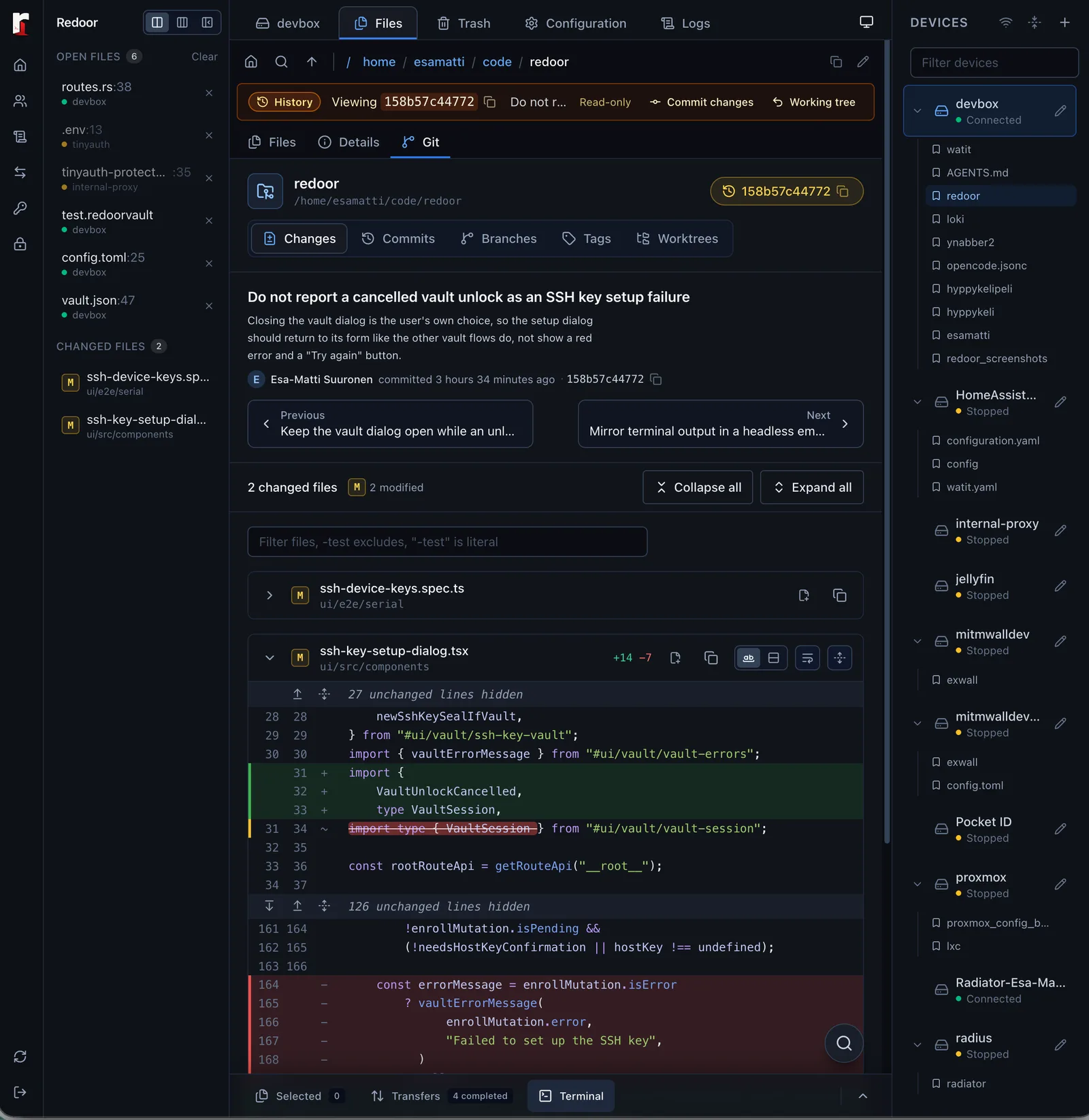
Task: Switch diff to split view toggle
Action: pos(774,658)
